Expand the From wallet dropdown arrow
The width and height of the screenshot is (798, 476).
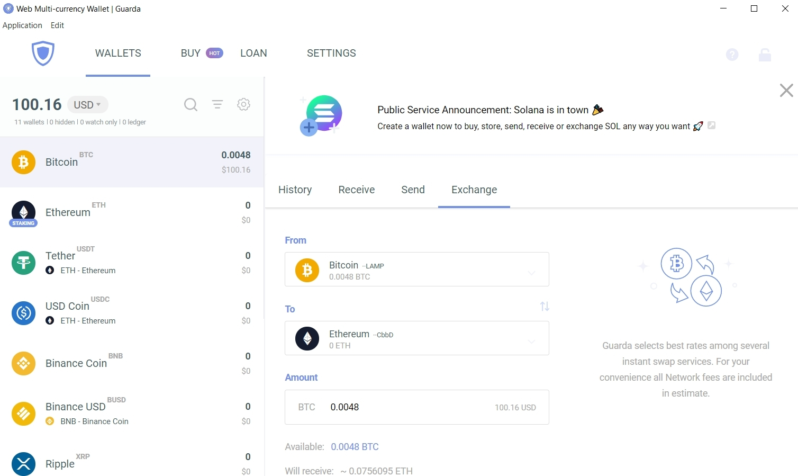click(531, 273)
